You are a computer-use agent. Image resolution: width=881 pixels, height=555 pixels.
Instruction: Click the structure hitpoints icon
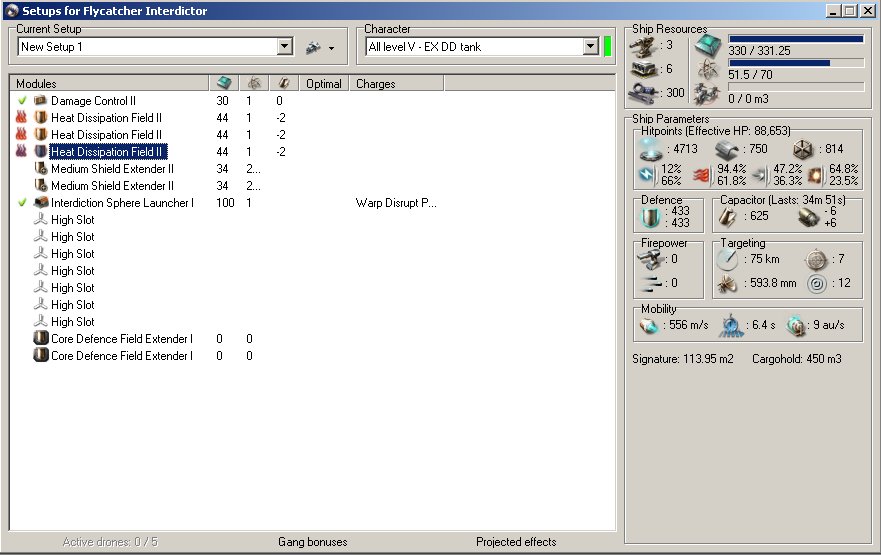click(x=802, y=149)
